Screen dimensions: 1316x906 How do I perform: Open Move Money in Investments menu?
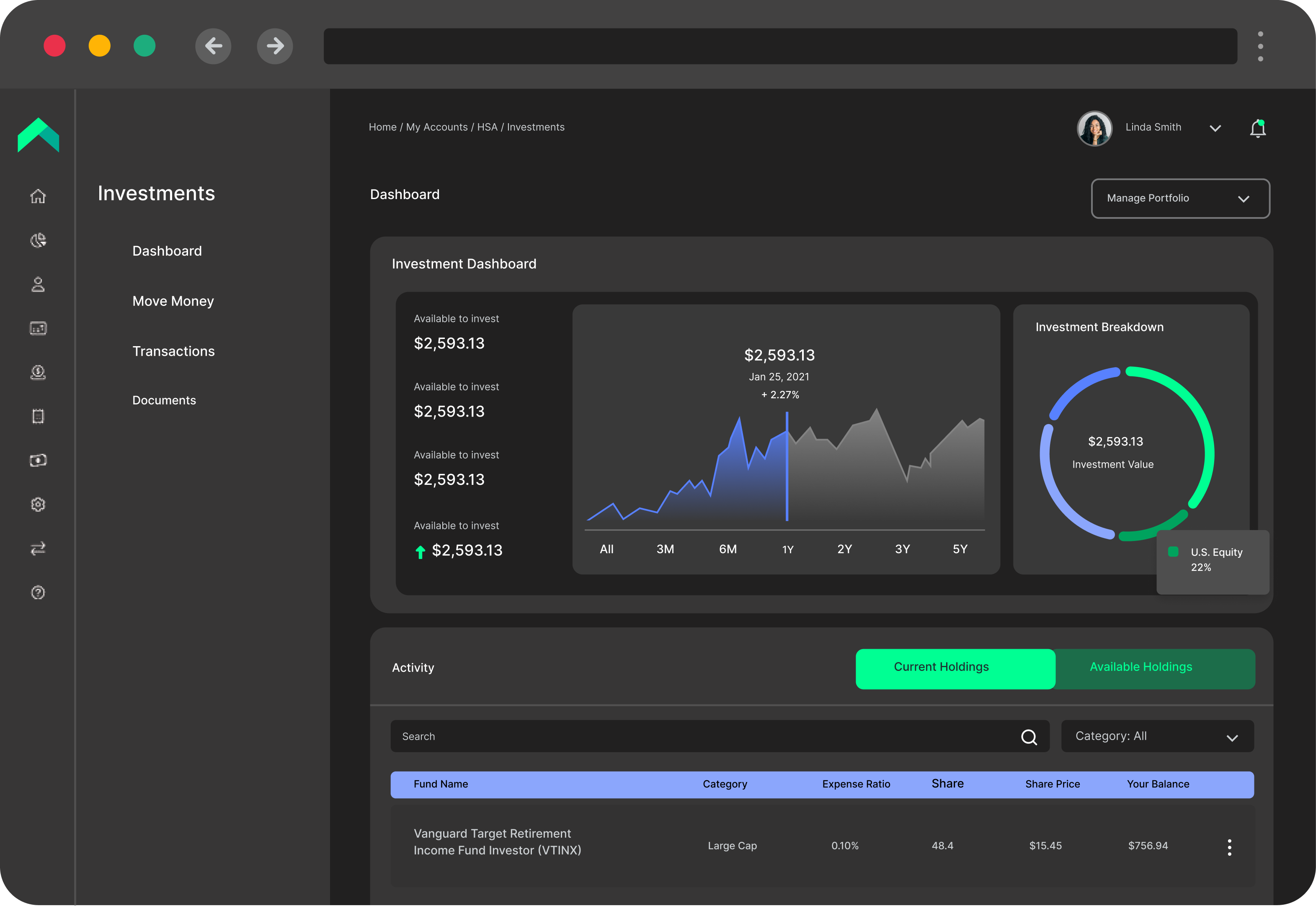click(173, 301)
